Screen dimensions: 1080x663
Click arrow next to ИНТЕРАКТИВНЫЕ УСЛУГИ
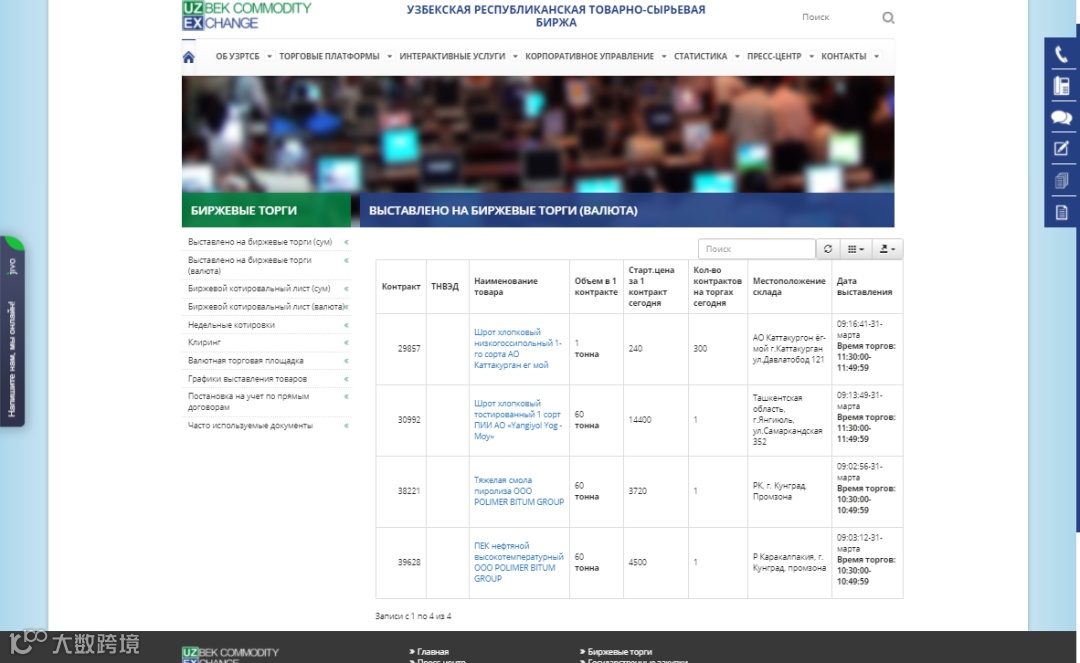point(515,56)
